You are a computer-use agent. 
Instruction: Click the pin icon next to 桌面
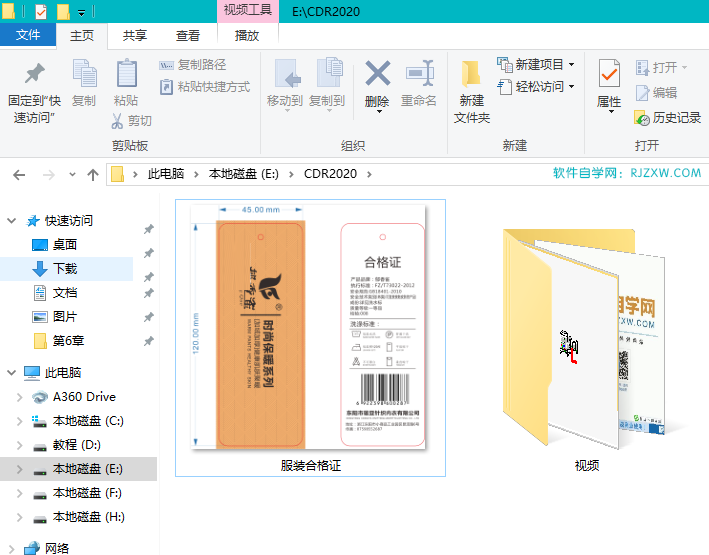pos(149,253)
